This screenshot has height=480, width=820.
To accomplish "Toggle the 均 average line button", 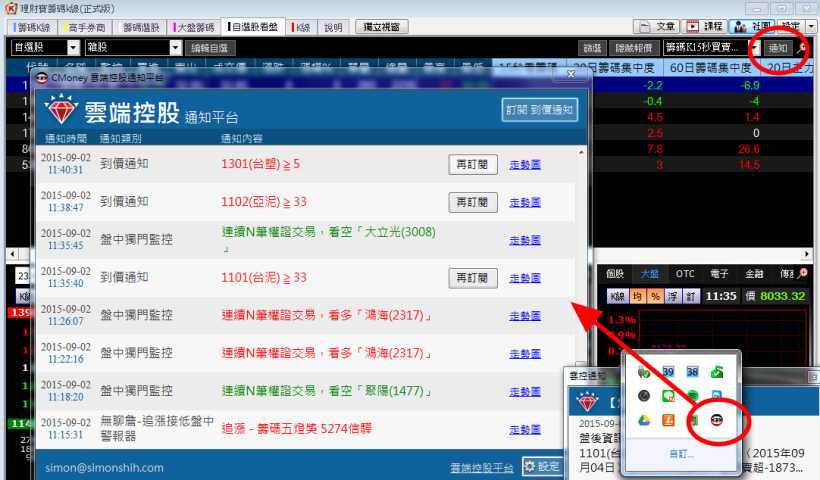I will click(637, 296).
